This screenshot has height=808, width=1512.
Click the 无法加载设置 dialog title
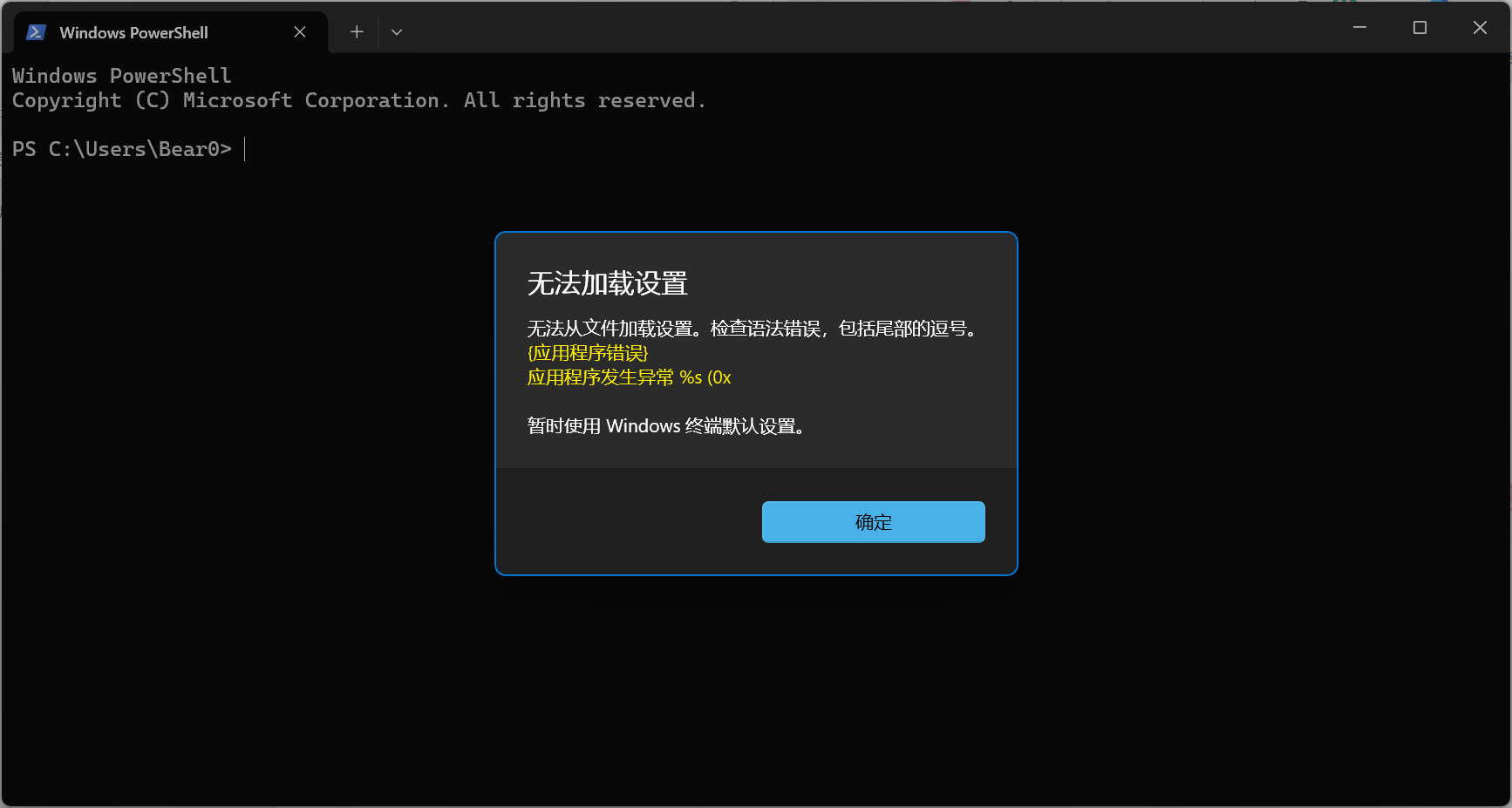coord(607,283)
